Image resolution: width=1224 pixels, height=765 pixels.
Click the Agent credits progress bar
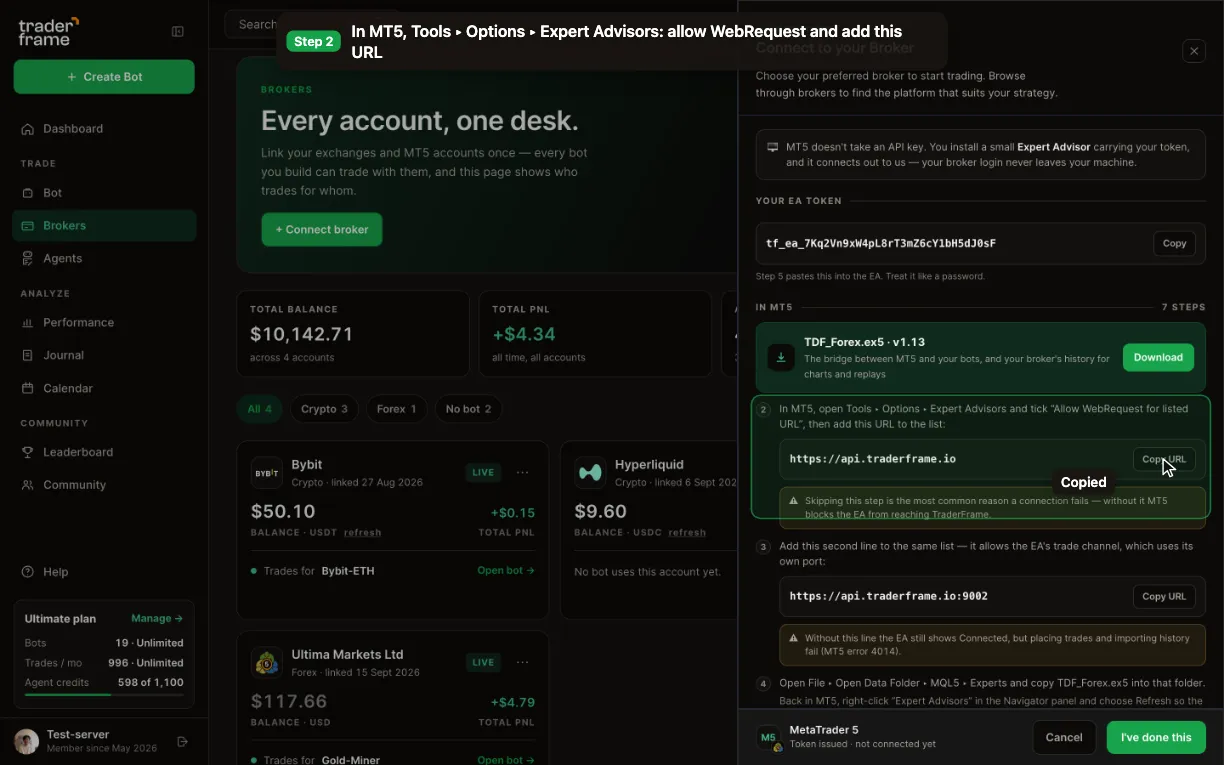coord(104,694)
